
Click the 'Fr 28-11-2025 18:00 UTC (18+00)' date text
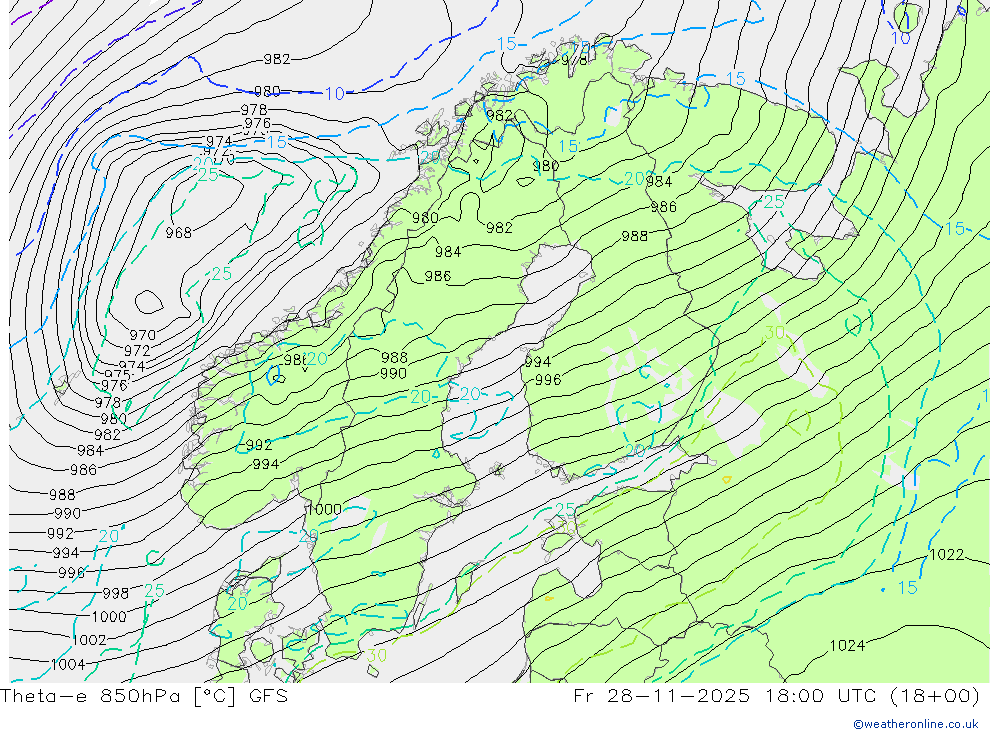point(776,695)
